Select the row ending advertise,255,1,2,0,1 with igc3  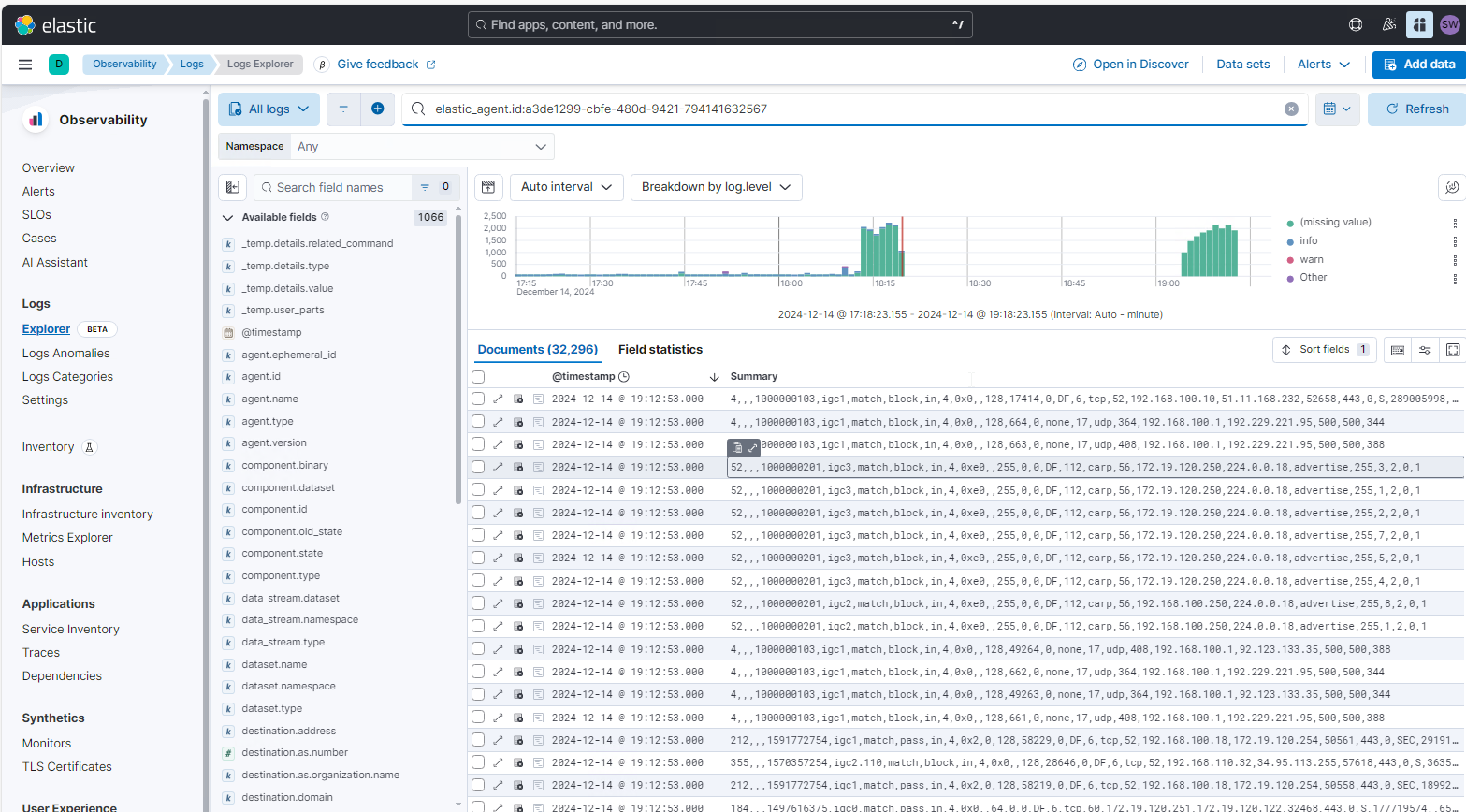[478, 489]
